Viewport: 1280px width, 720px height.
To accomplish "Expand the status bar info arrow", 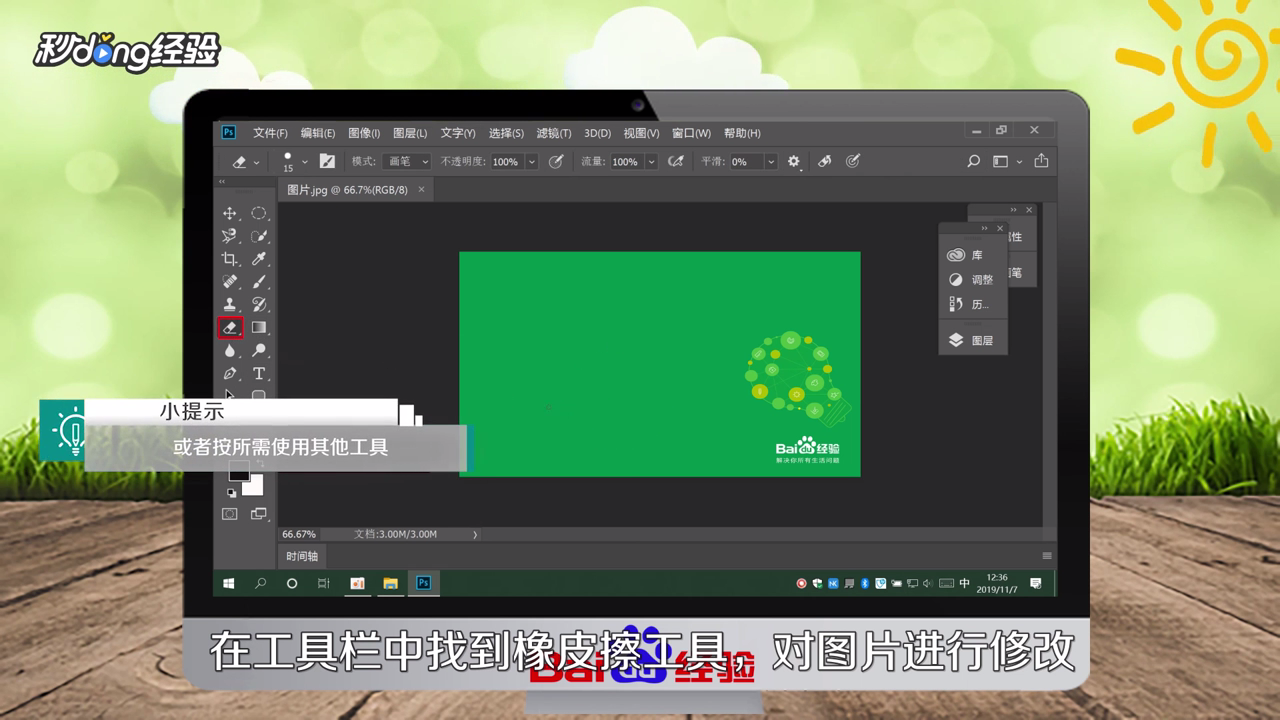I will tap(475, 535).
